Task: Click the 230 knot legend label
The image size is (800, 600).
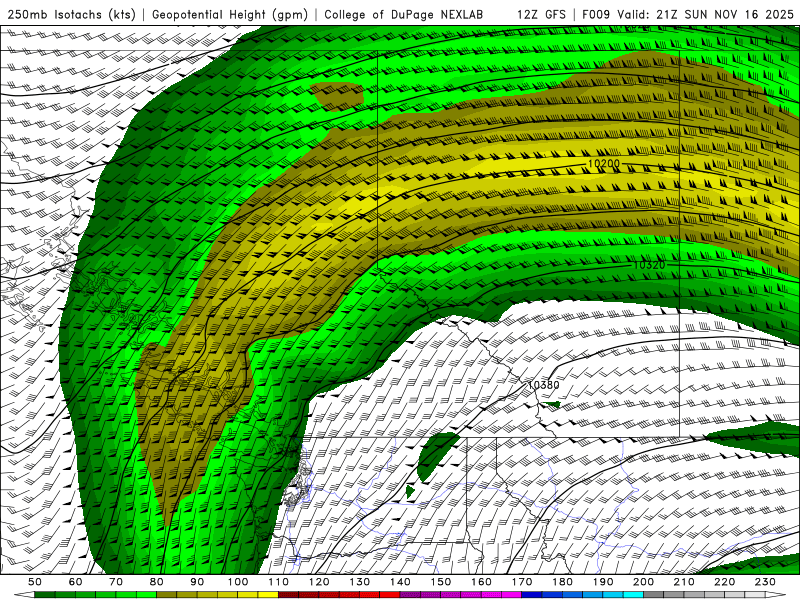Action: [x=765, y=582]
